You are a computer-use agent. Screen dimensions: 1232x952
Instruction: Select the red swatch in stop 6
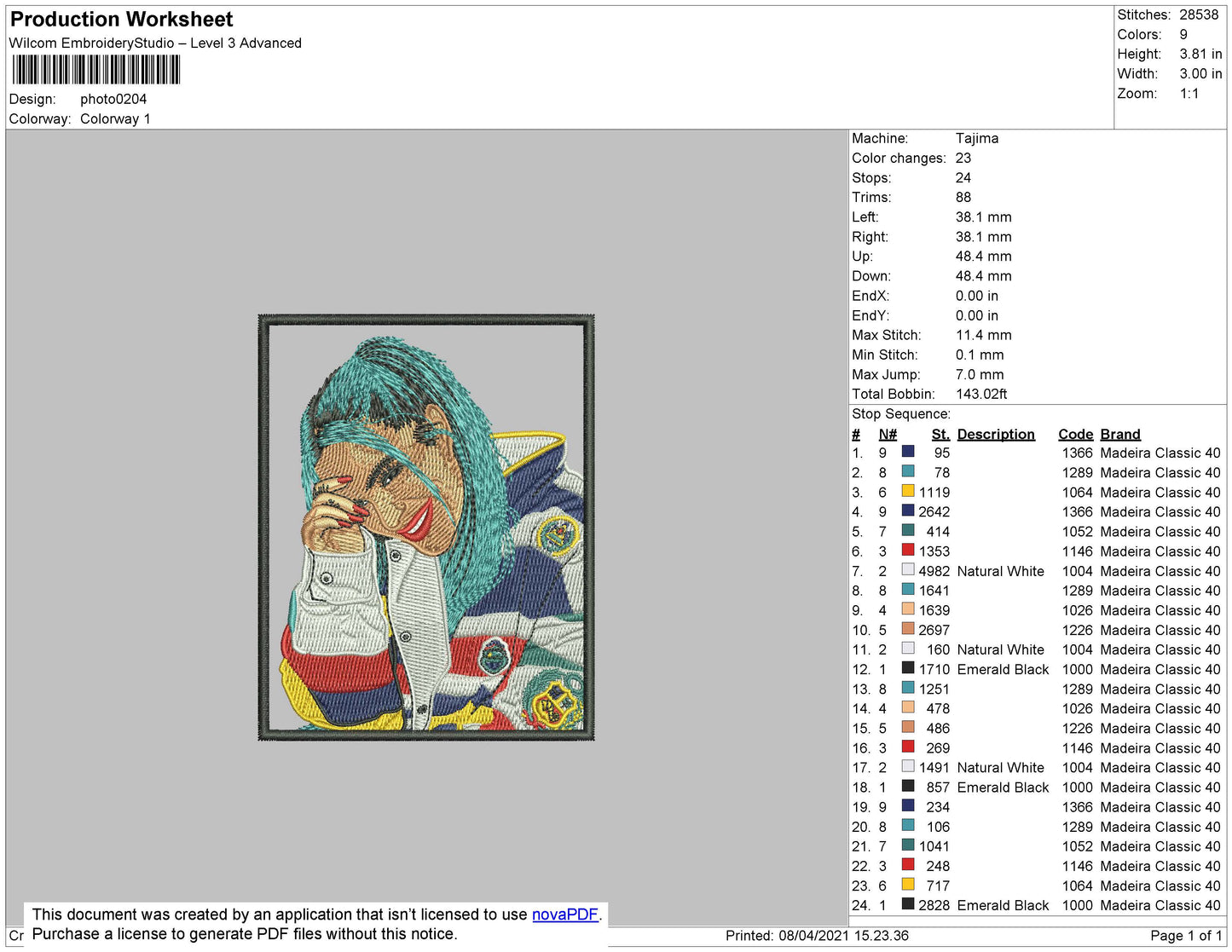pyautogui.click(x=908, y=550)
